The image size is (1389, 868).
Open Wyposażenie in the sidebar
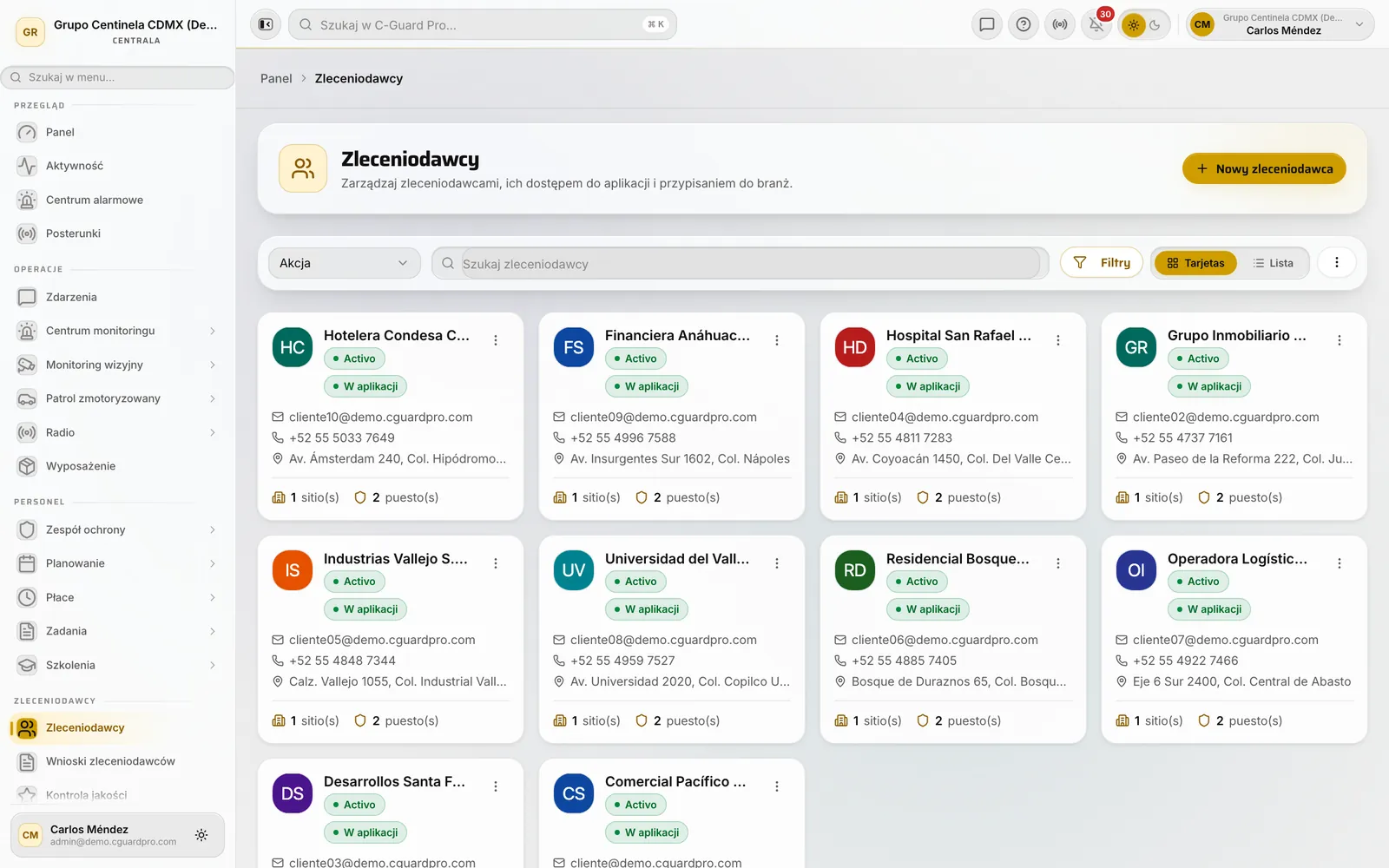[x=117, y=466]
